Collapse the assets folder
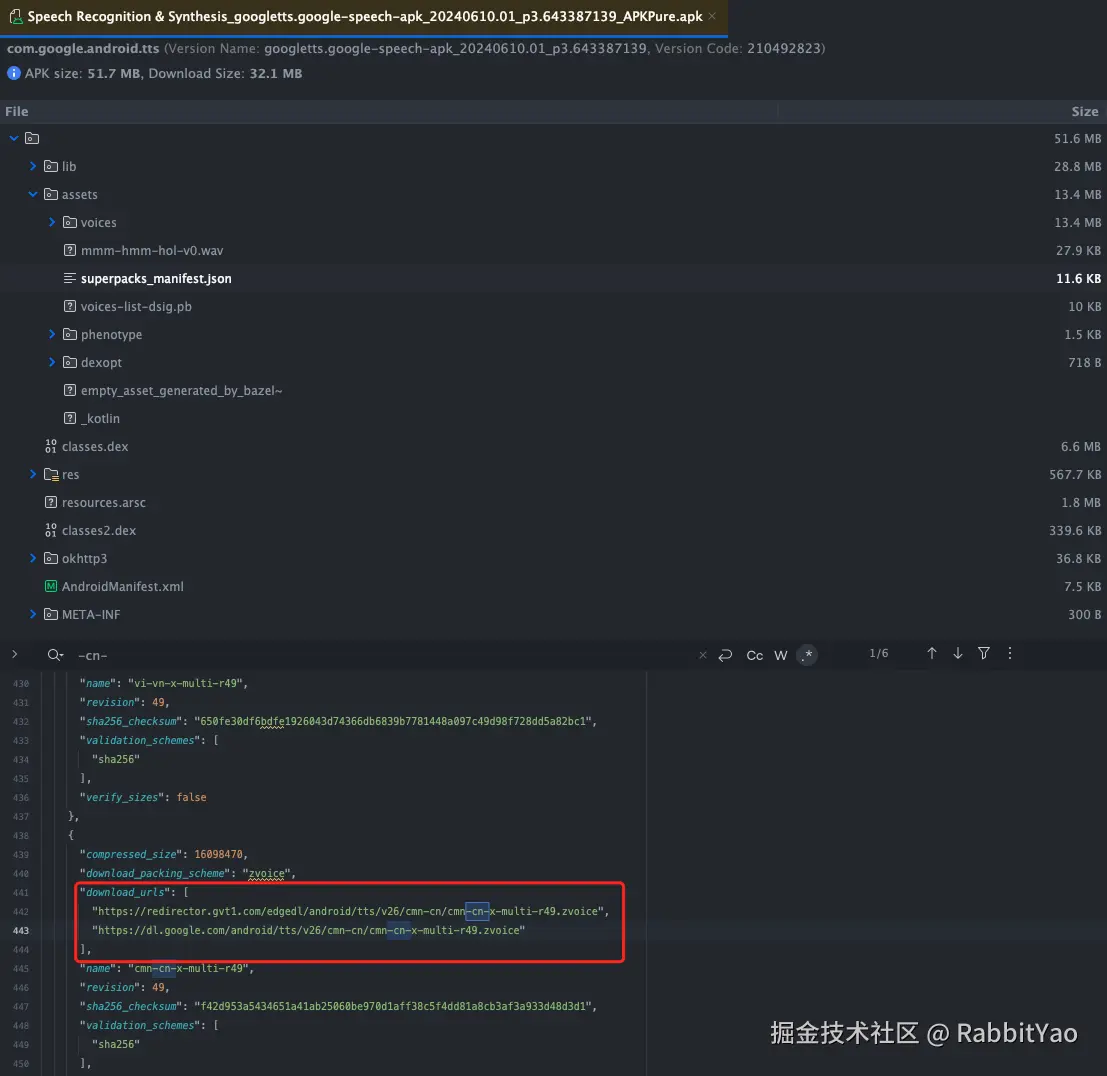 click(x=33, y=194)
